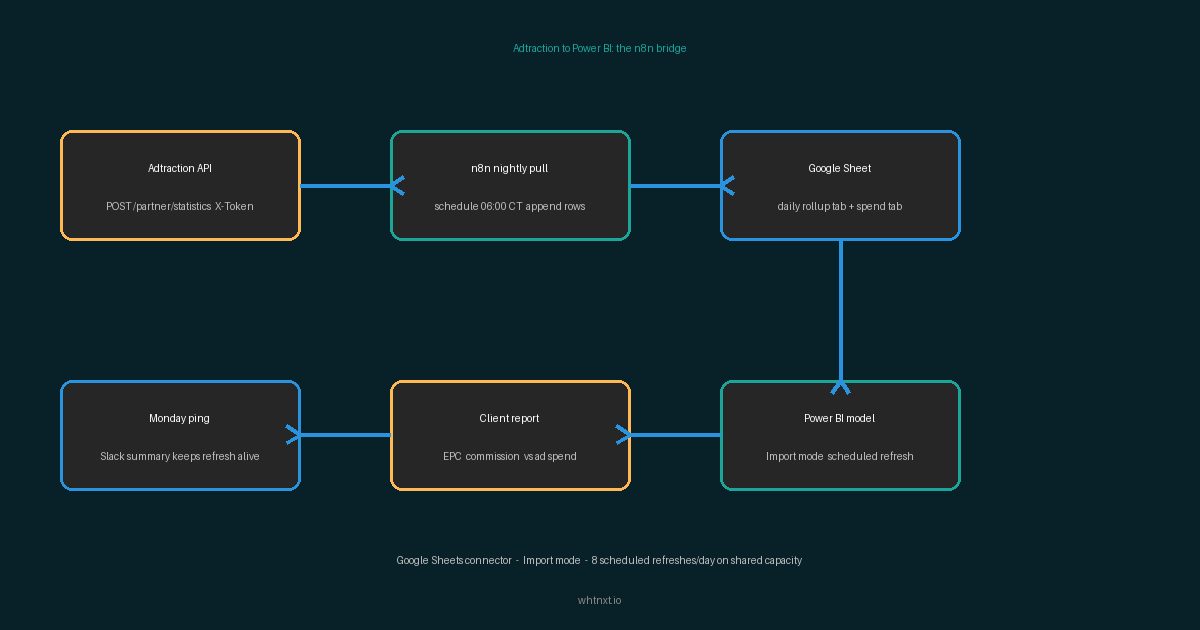Select the n8n nightly pull node box

tap(510, 185)
